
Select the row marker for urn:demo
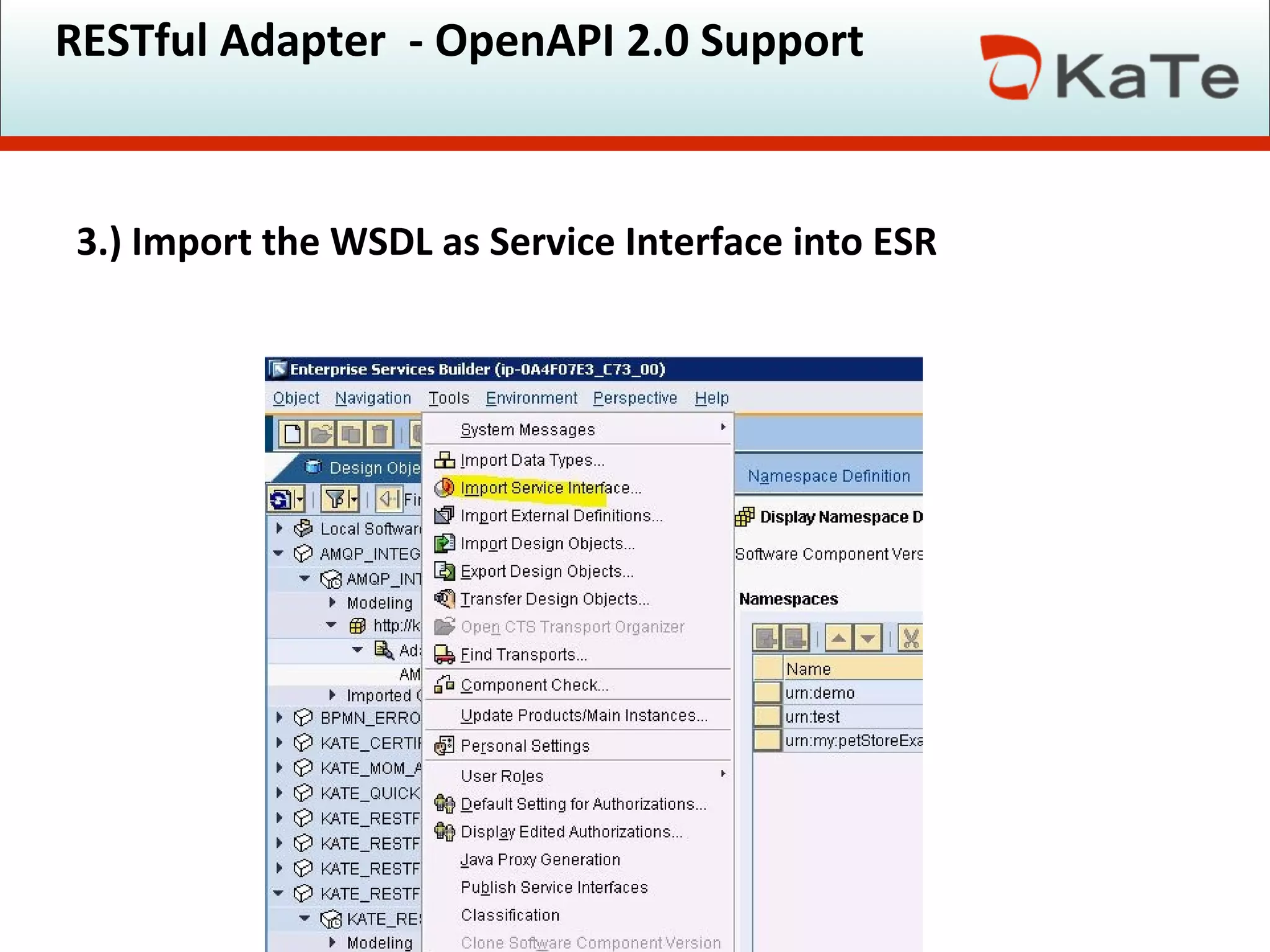click(x=767, y=692)
